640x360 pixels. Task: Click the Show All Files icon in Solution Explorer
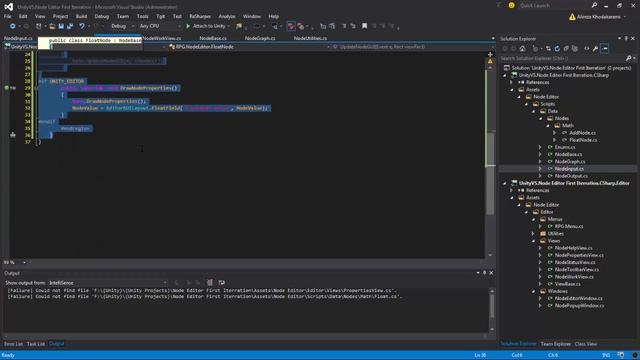click(575, 49)
